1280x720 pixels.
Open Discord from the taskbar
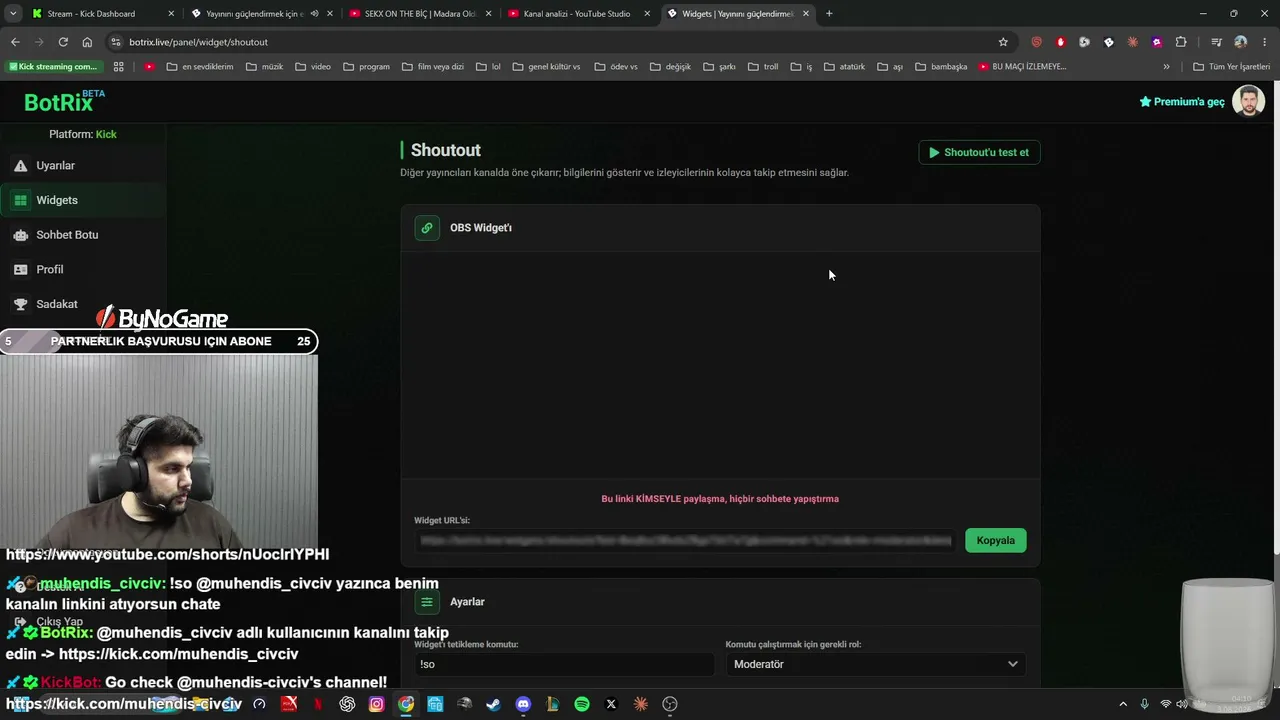(x=523, y=704)
